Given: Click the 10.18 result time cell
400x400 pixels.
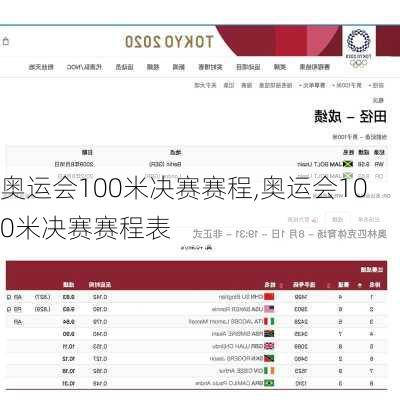Looking at the screenshot, I should click(68, 371).
